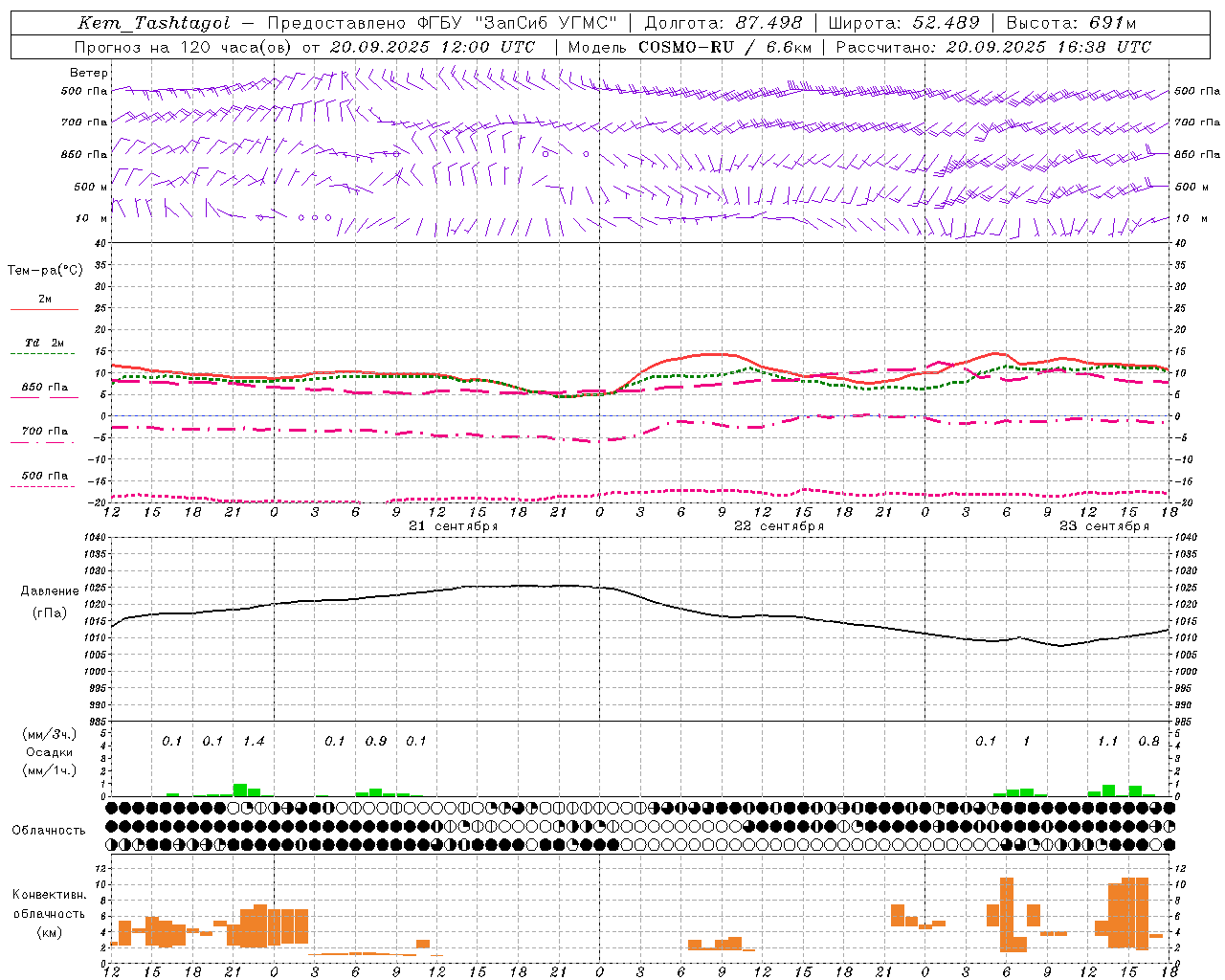Click the 1.1 precipitation amount value
This screenshot has height=980, width=1225.
tap(1107, 742)
